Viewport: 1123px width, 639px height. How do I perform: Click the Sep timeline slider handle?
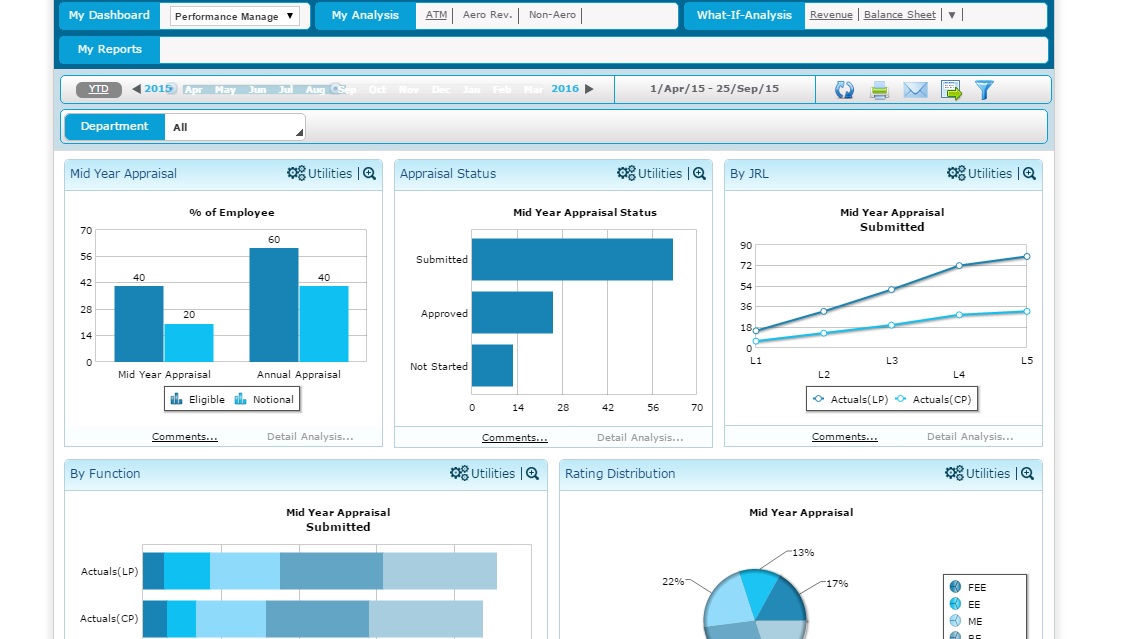[x=335, y=89]
